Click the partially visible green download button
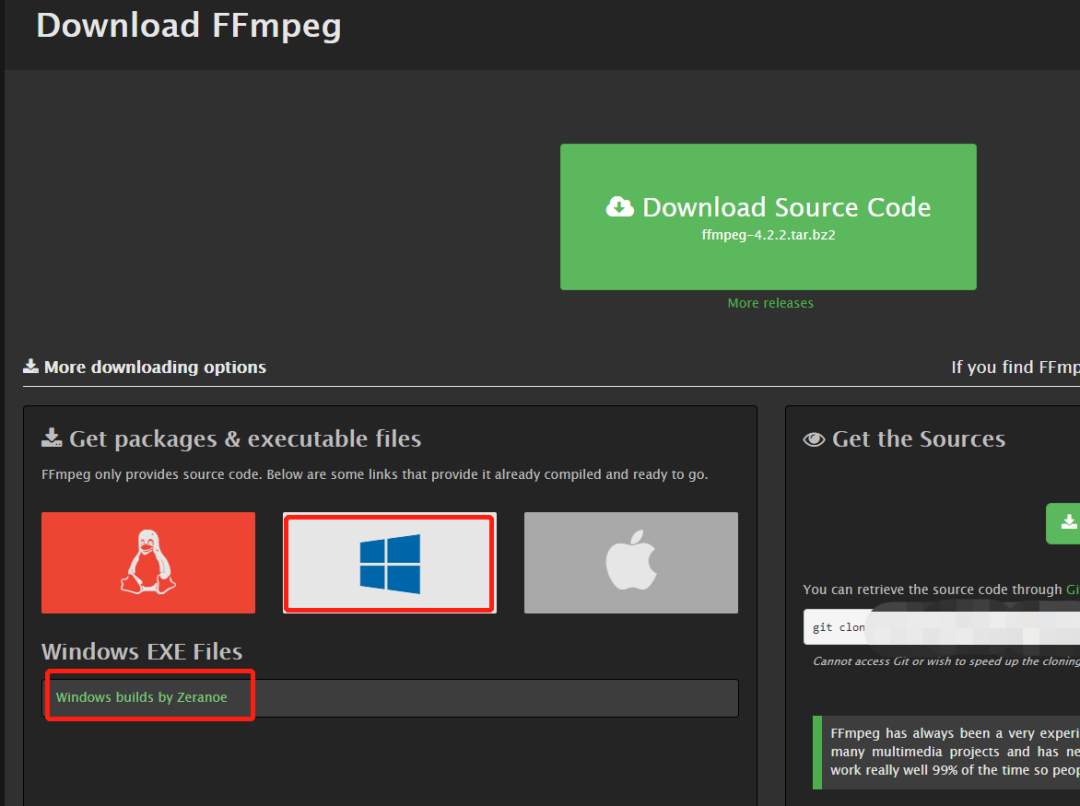1080x806 pixels. pos(1063,523)
